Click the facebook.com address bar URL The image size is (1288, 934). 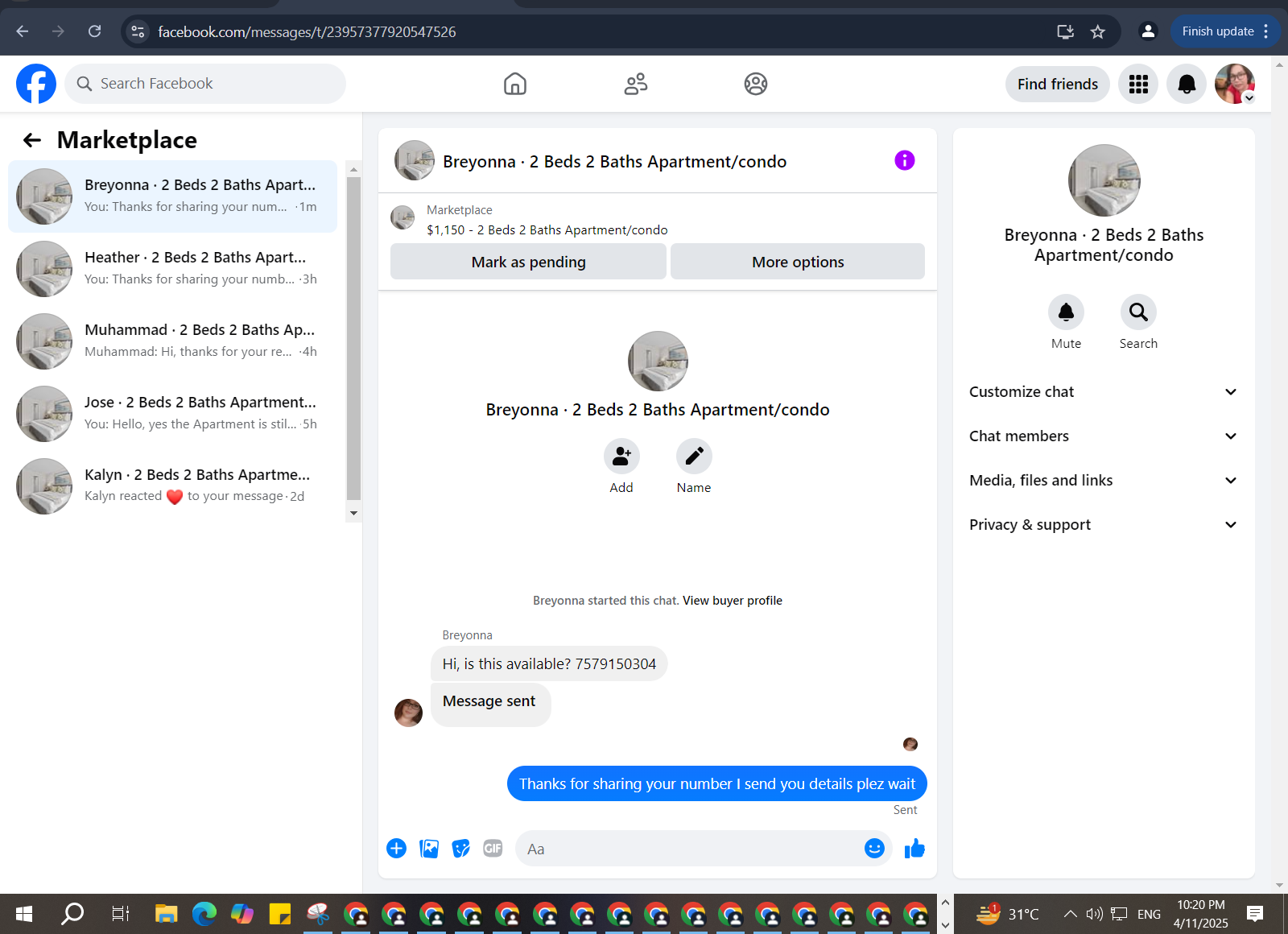[307, 32]
